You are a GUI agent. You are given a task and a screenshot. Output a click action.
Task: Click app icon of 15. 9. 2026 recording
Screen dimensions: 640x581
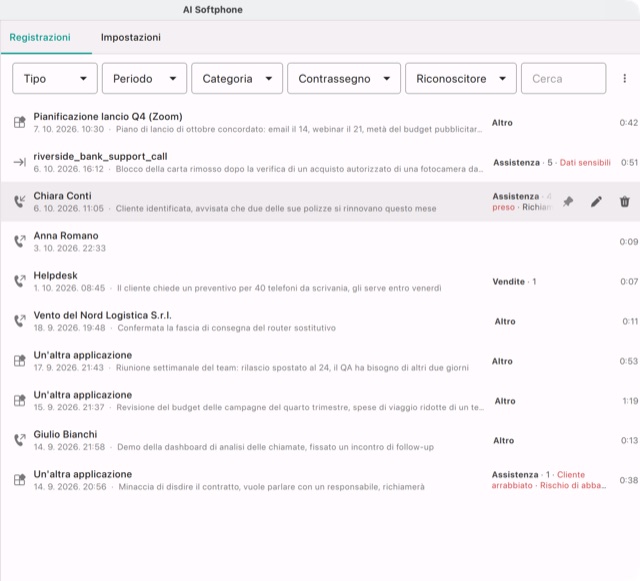(20, 401)
